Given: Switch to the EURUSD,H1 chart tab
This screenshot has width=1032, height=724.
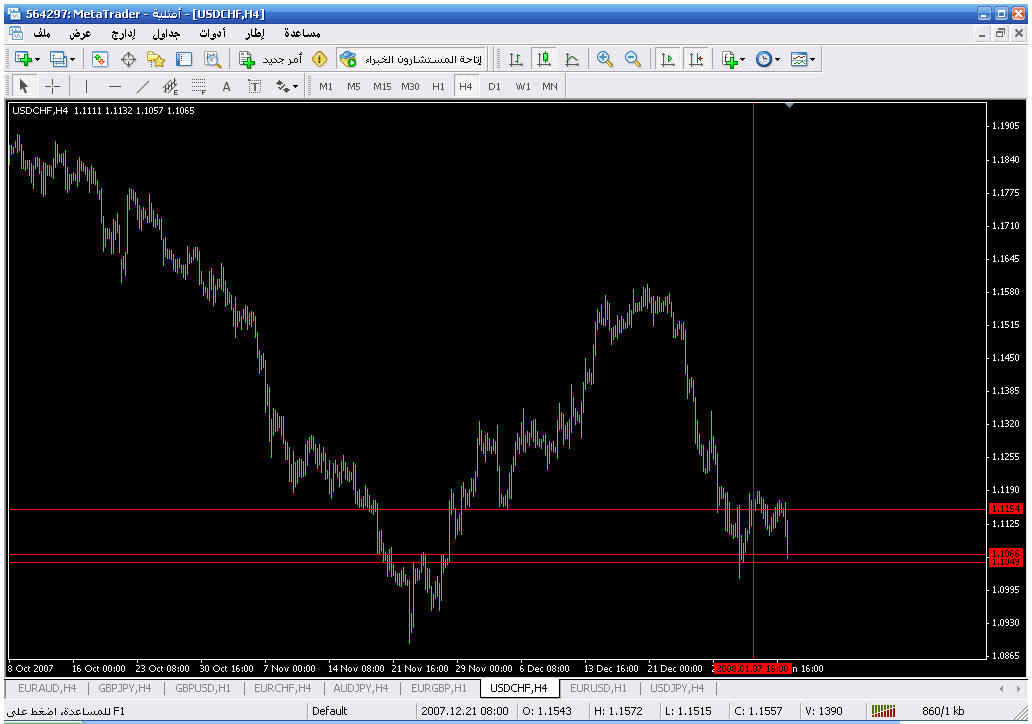Looking at the screenshot, I should pos(598,688).
